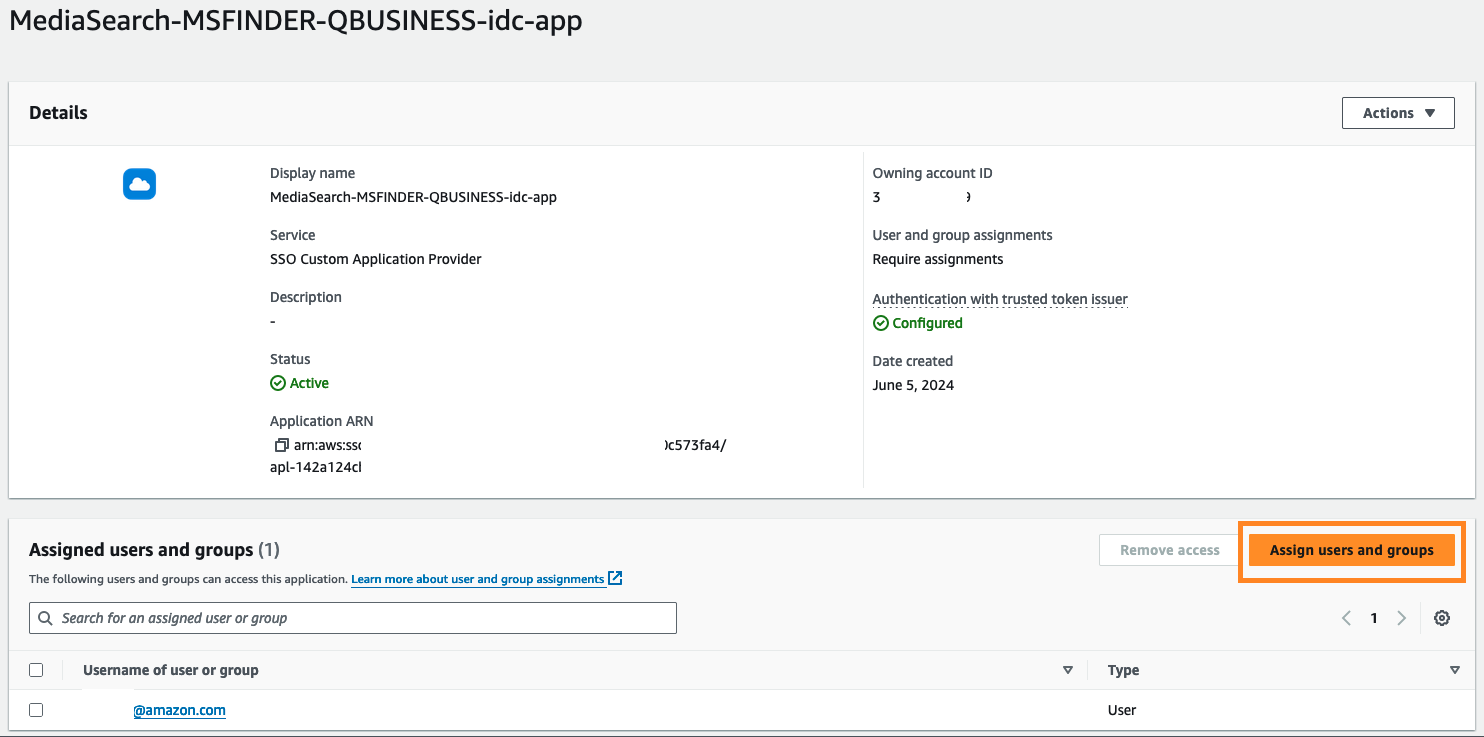
Task: Click the Type column header label
Action: 1124,670
